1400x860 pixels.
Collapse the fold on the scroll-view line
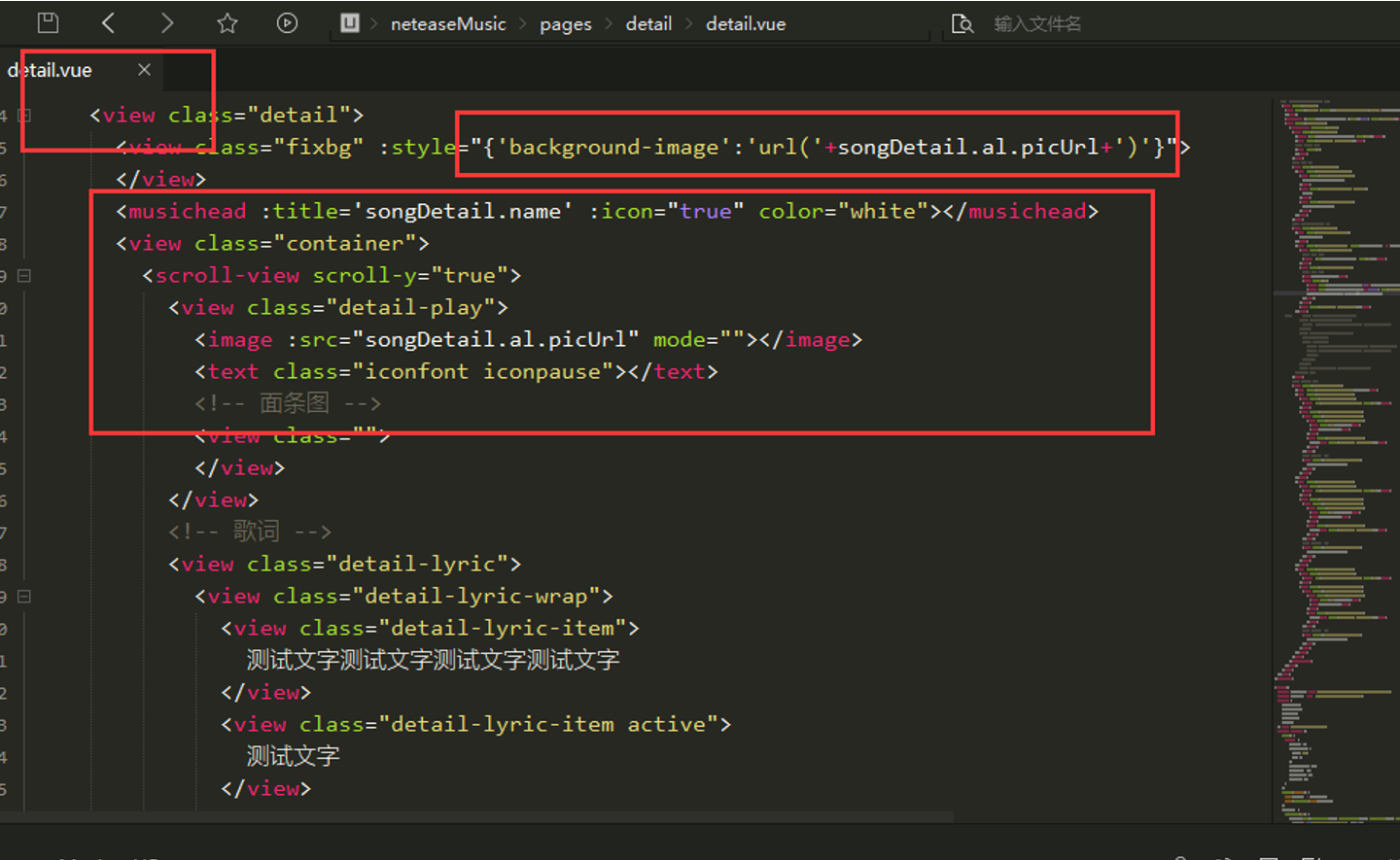24,275
